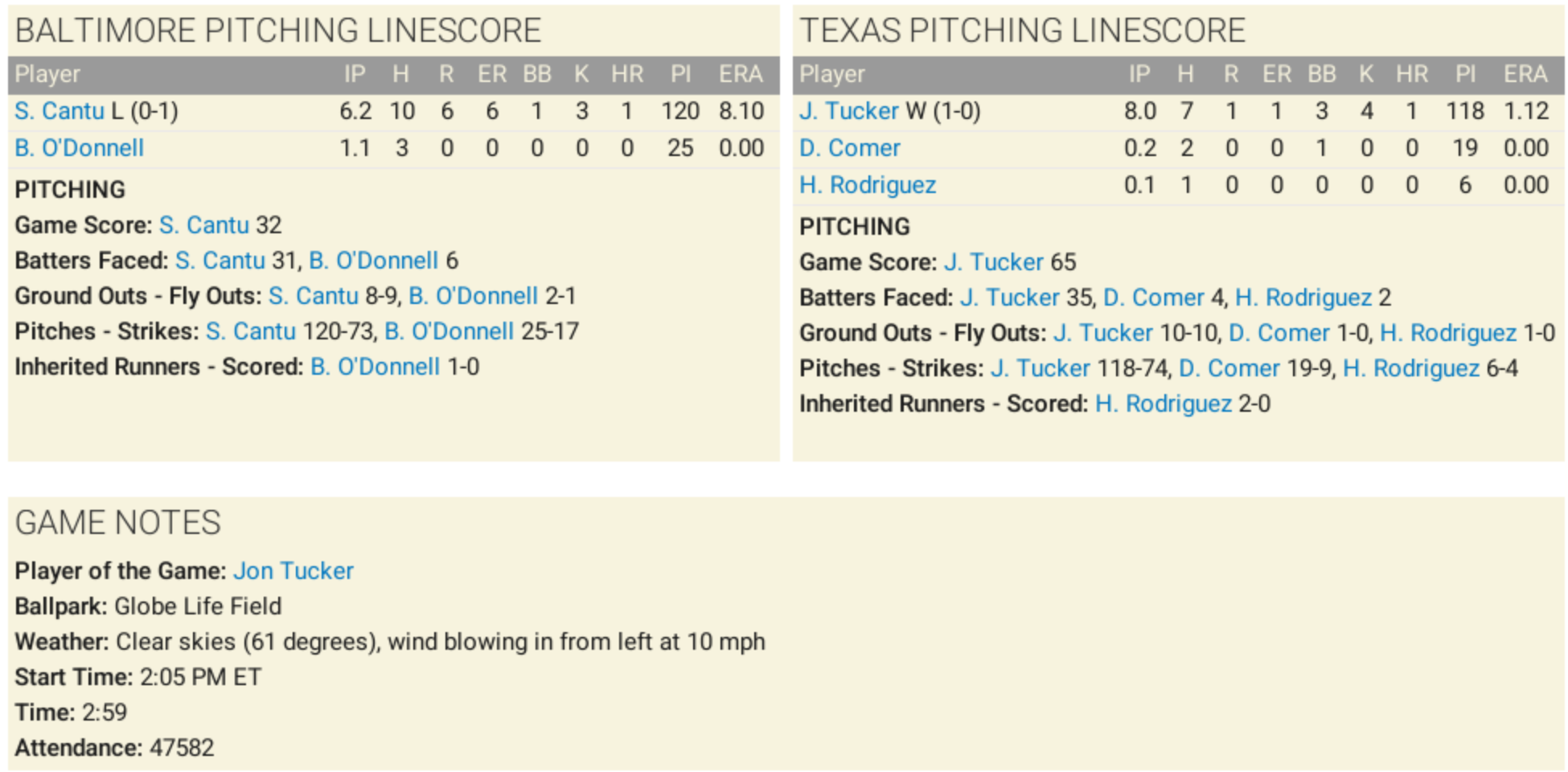
Task: Click ERA column header in Baltimore table
Action: coord(740,74)
